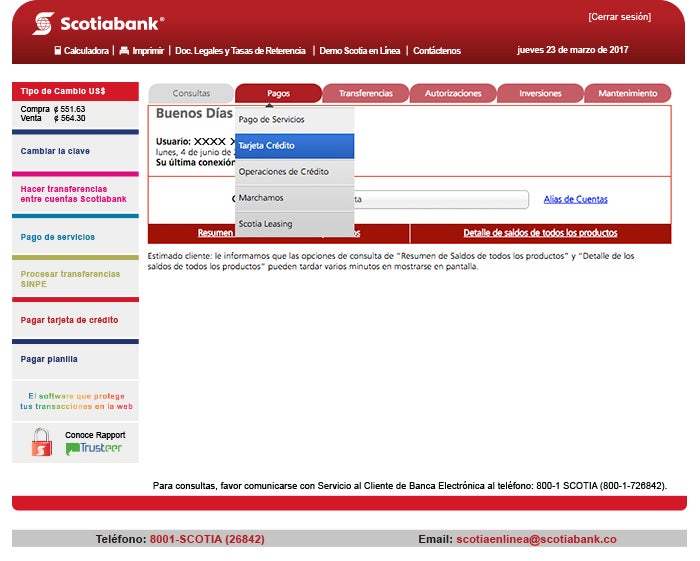
Task: Choose Pago de Servicios menu item
Action: 294,120
